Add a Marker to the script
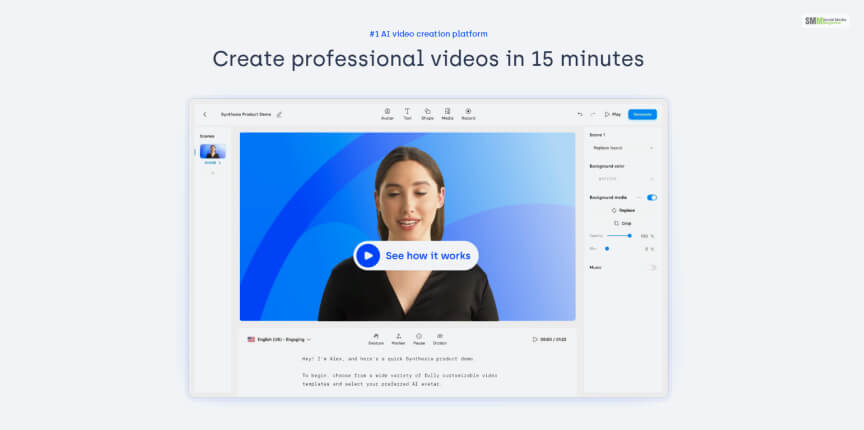Image resolution: width=864 pixels, height=430 pixels. coord(398,338)
